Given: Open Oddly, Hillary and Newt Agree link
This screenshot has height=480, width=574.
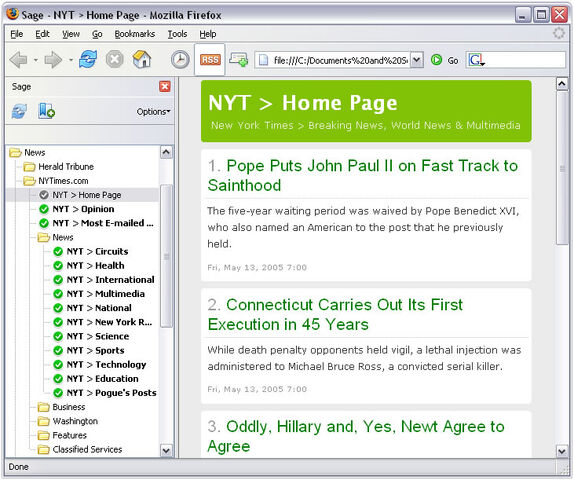Looking at the screenshot, I should pyautogui.click(x=356, y=436).
